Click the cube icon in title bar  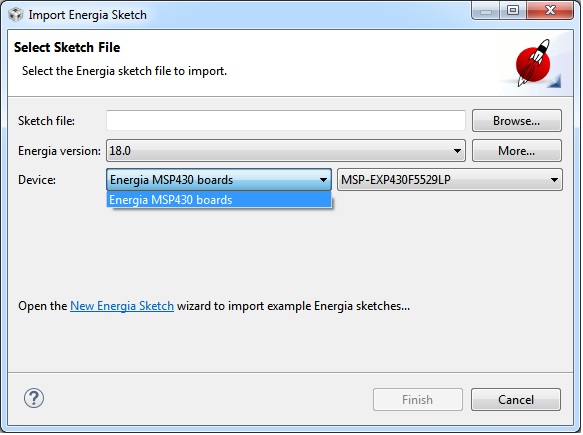coord(16,15)
